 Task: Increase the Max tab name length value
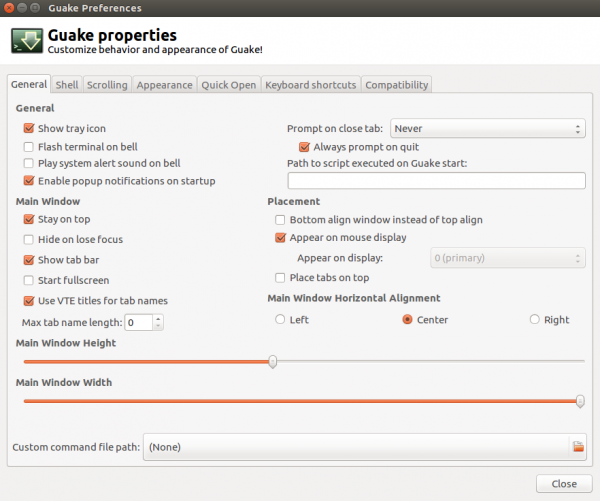point(159,318)
